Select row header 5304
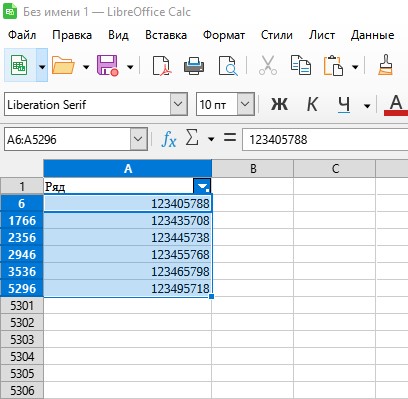This screenshot has height=399, width=408. (22, 356)
